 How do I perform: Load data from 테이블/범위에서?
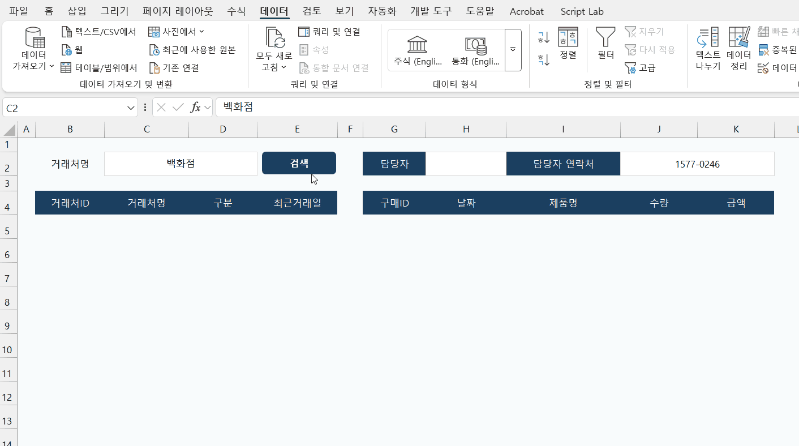98,68
